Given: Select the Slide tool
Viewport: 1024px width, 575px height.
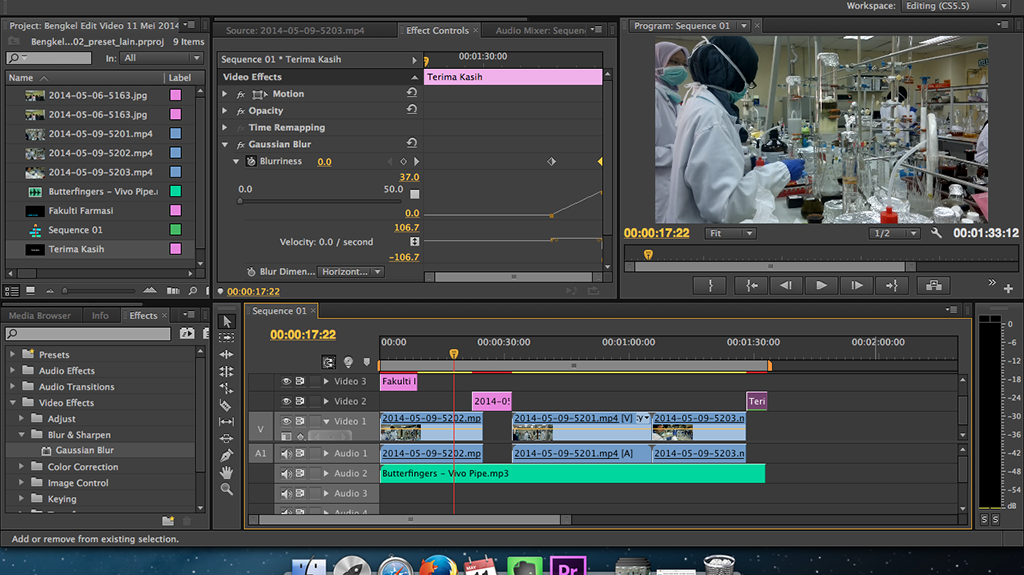Looking at the screenshot, I should point(227,438).
